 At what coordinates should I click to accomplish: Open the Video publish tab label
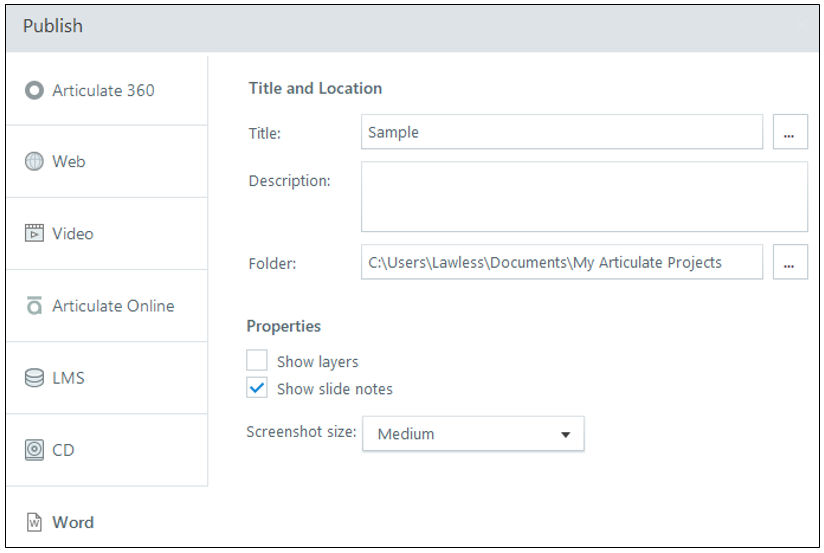[x=73, y=233]
